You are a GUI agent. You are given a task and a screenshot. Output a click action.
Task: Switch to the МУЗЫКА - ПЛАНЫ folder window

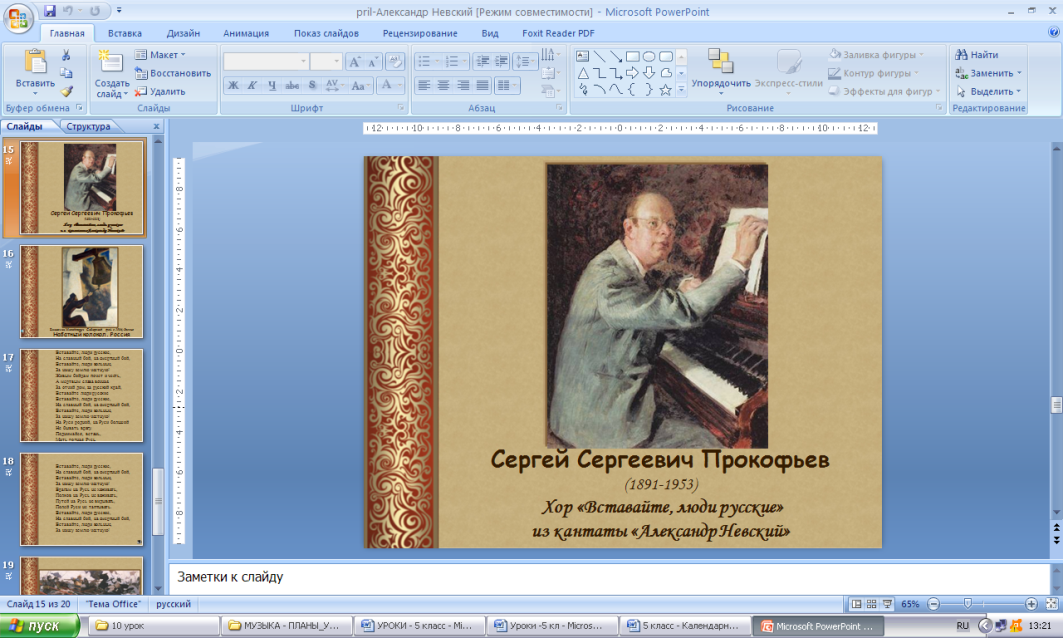(287, 626)
